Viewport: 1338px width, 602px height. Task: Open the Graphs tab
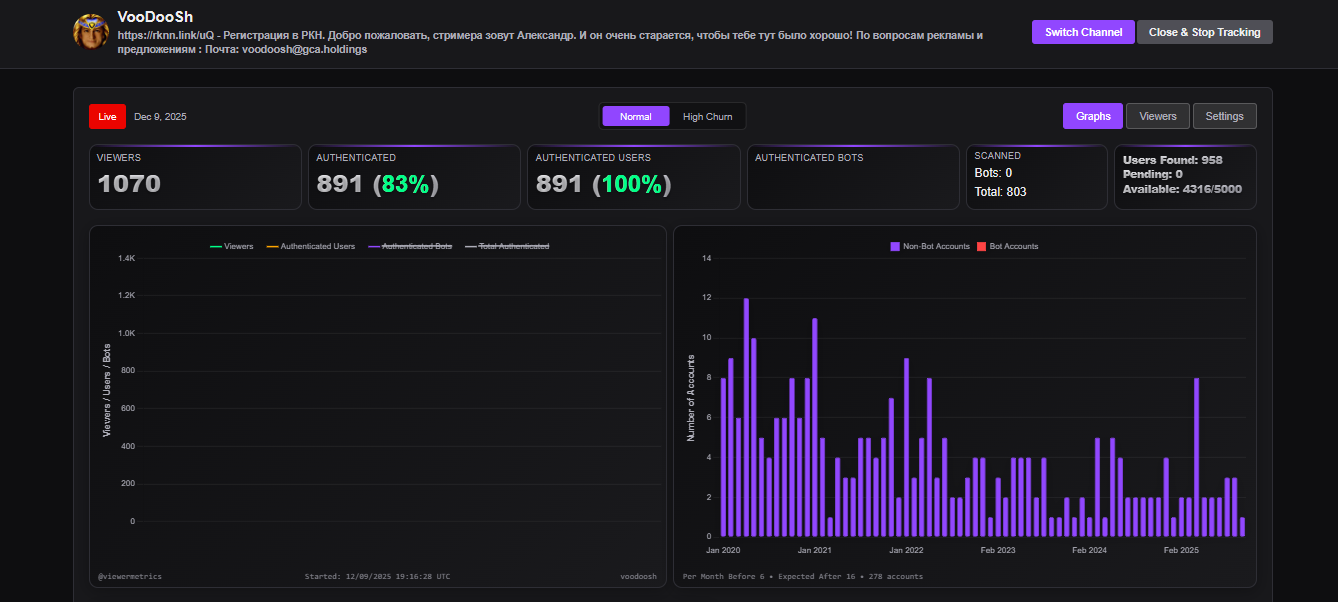pyautogui.click(x=1093, y=116)
